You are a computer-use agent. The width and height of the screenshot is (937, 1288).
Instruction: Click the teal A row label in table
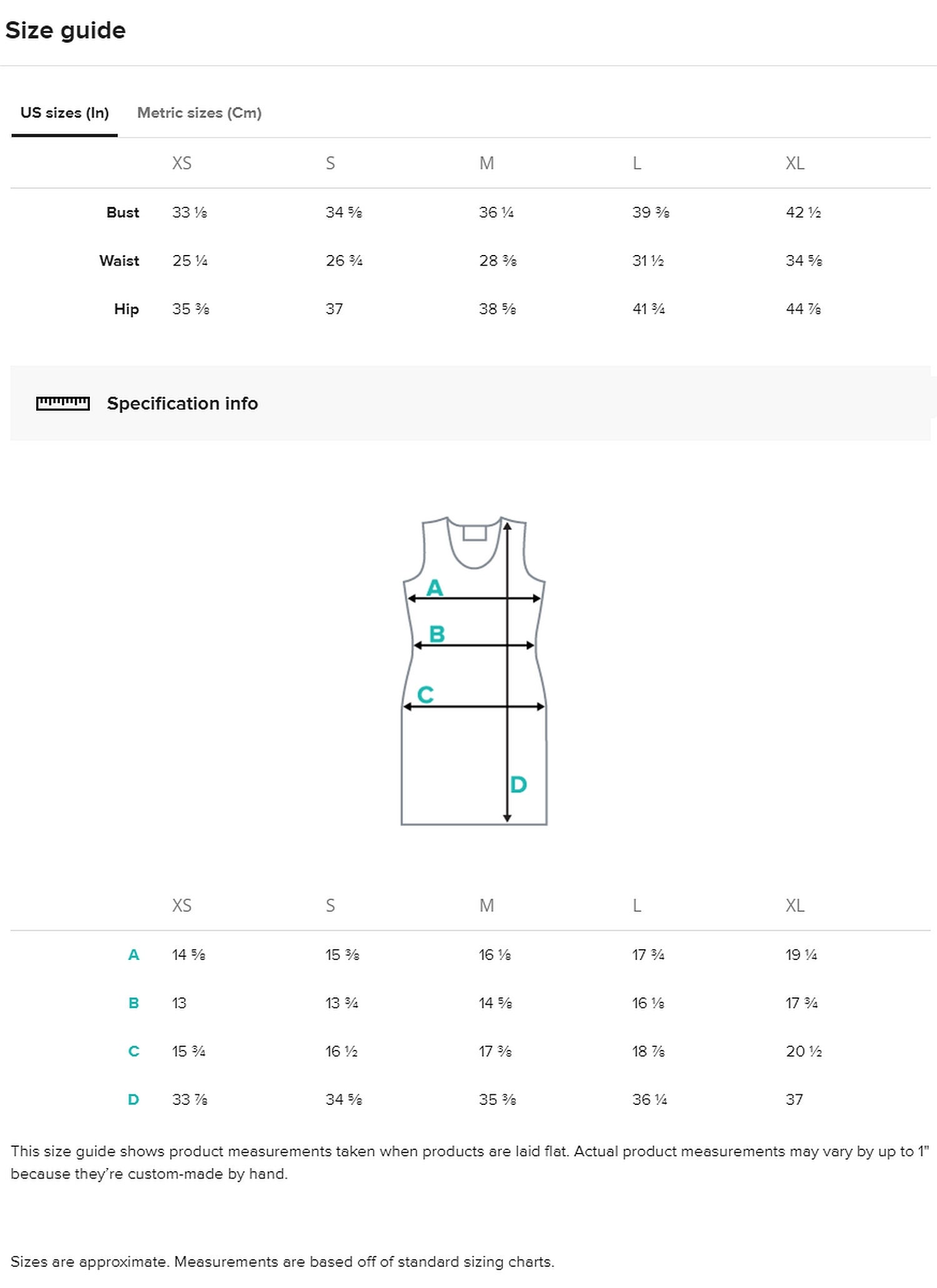tap(134, 955)
